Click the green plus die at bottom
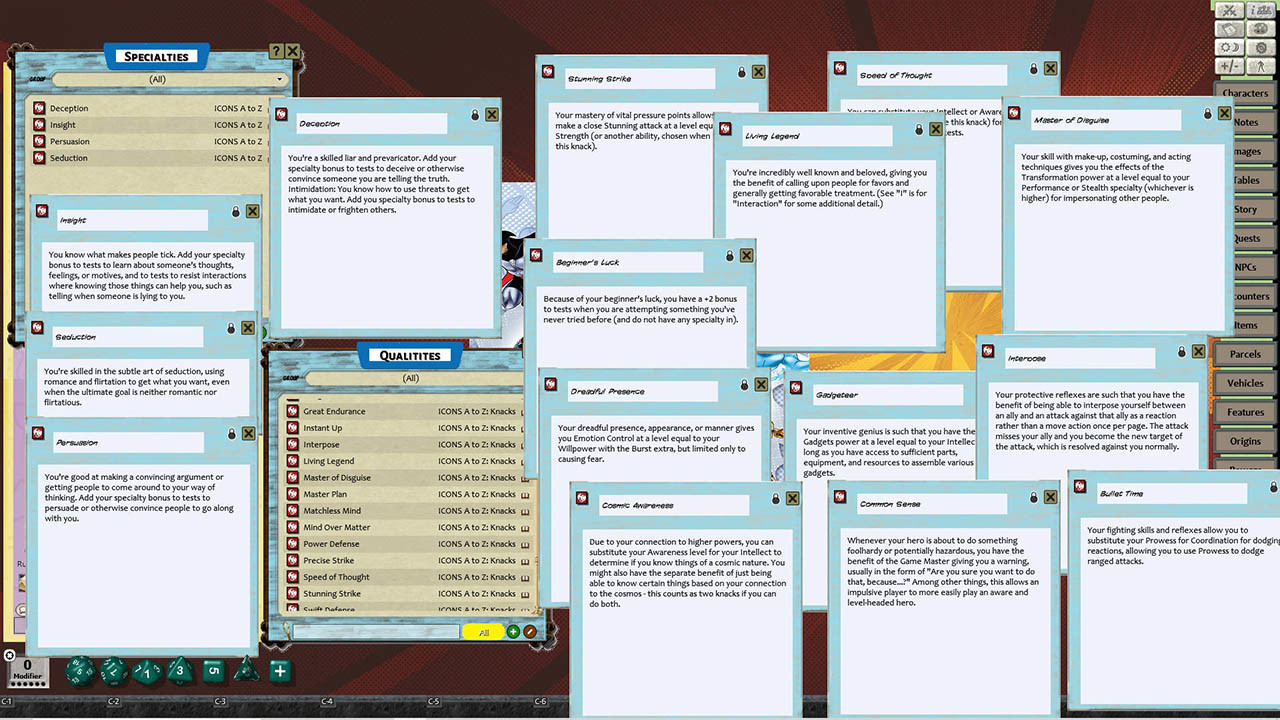 [x=280, y=671]
